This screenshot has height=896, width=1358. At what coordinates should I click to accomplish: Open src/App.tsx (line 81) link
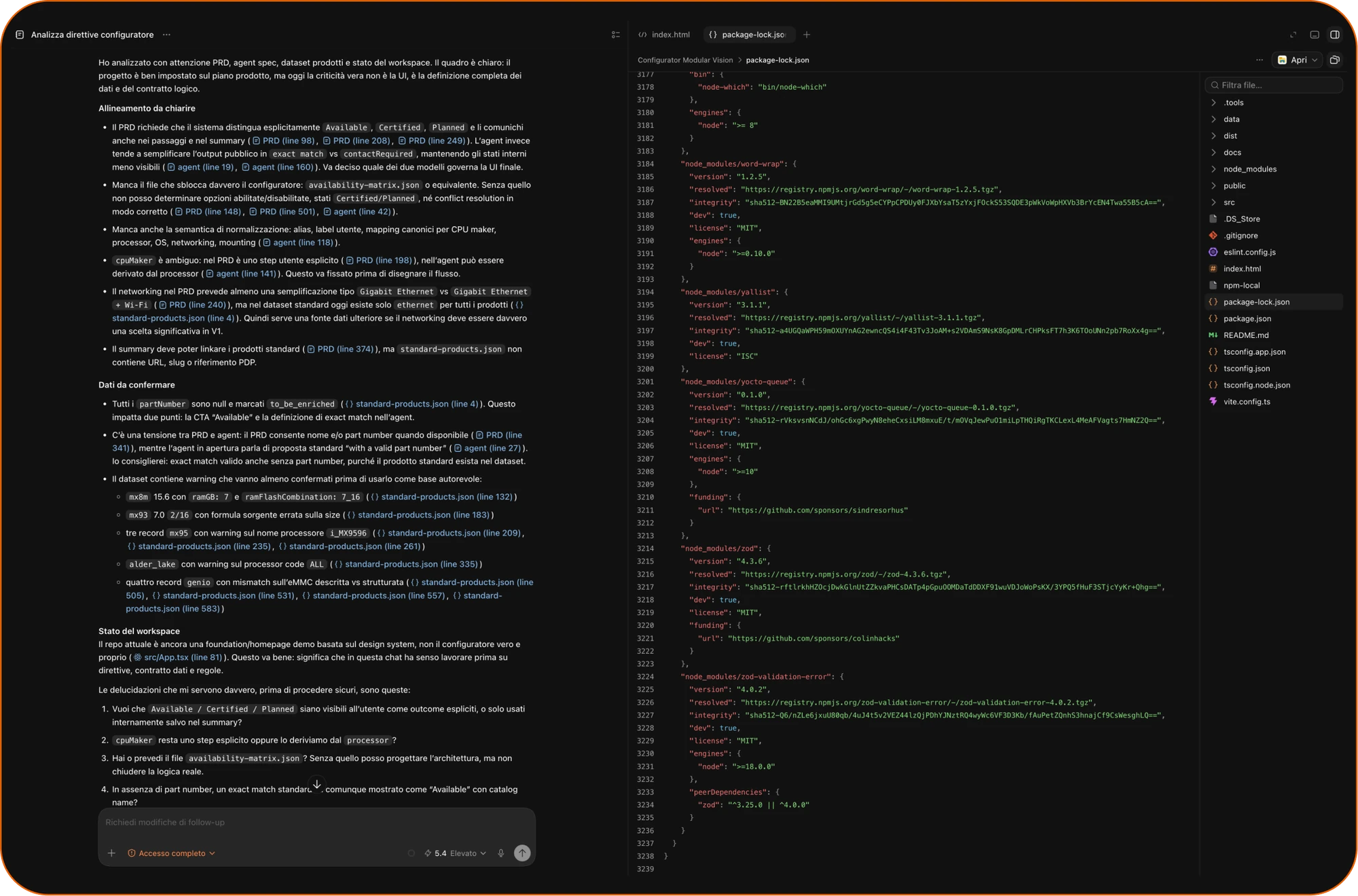(x=178, y=657)
